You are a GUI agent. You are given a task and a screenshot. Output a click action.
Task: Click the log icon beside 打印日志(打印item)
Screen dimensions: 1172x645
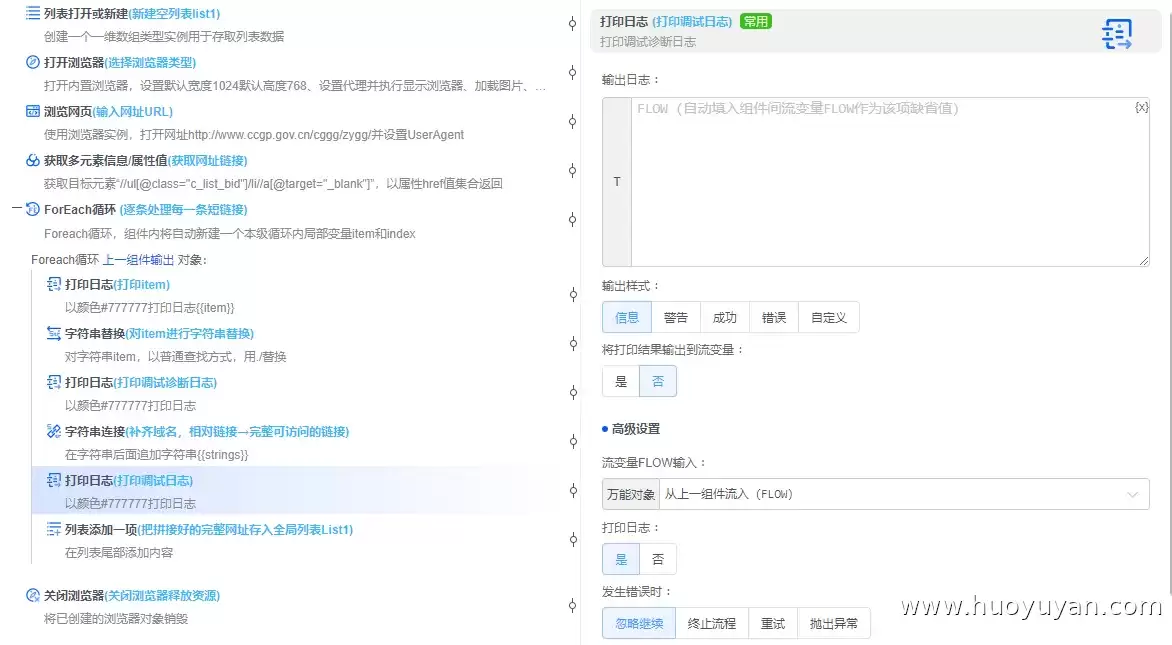point(54,284)
